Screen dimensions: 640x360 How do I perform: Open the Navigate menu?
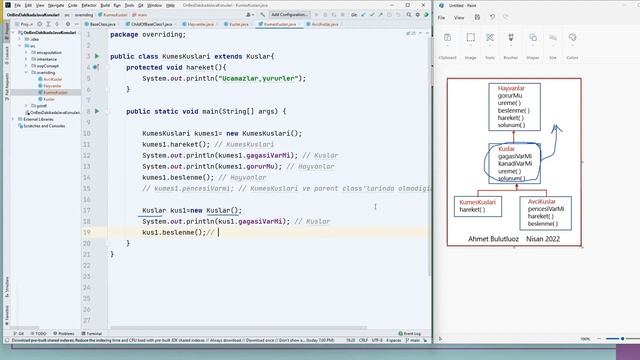[x=56, y=5]
